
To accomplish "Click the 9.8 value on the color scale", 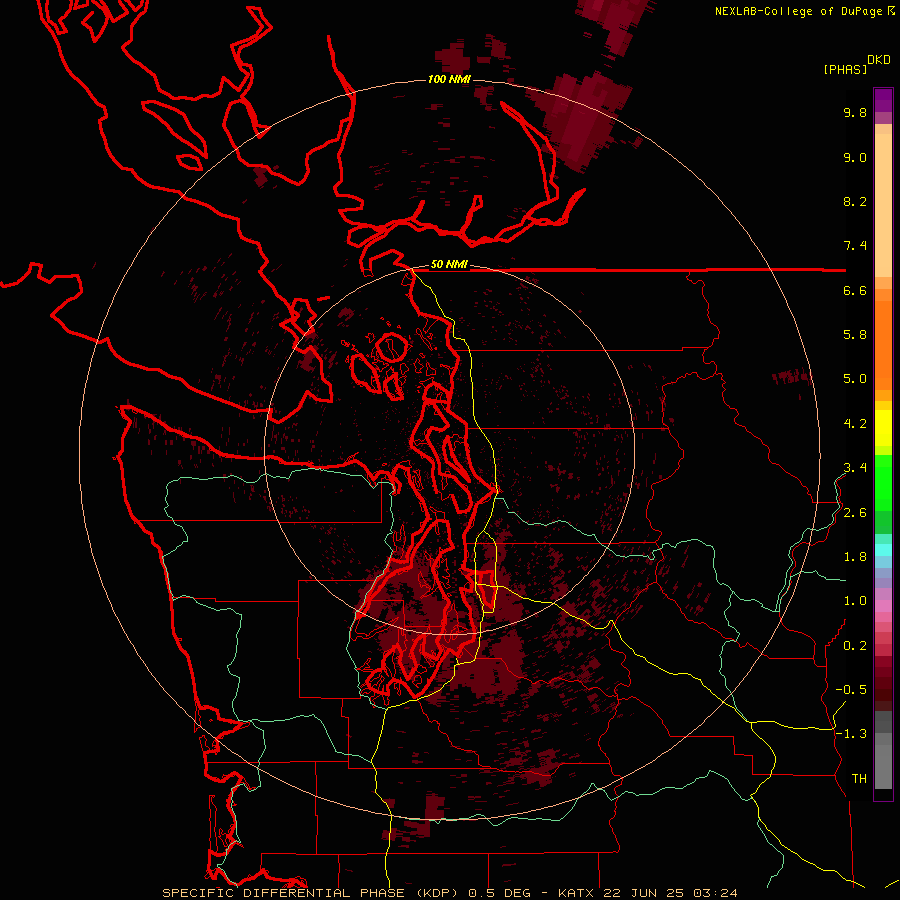I will 855,112.
